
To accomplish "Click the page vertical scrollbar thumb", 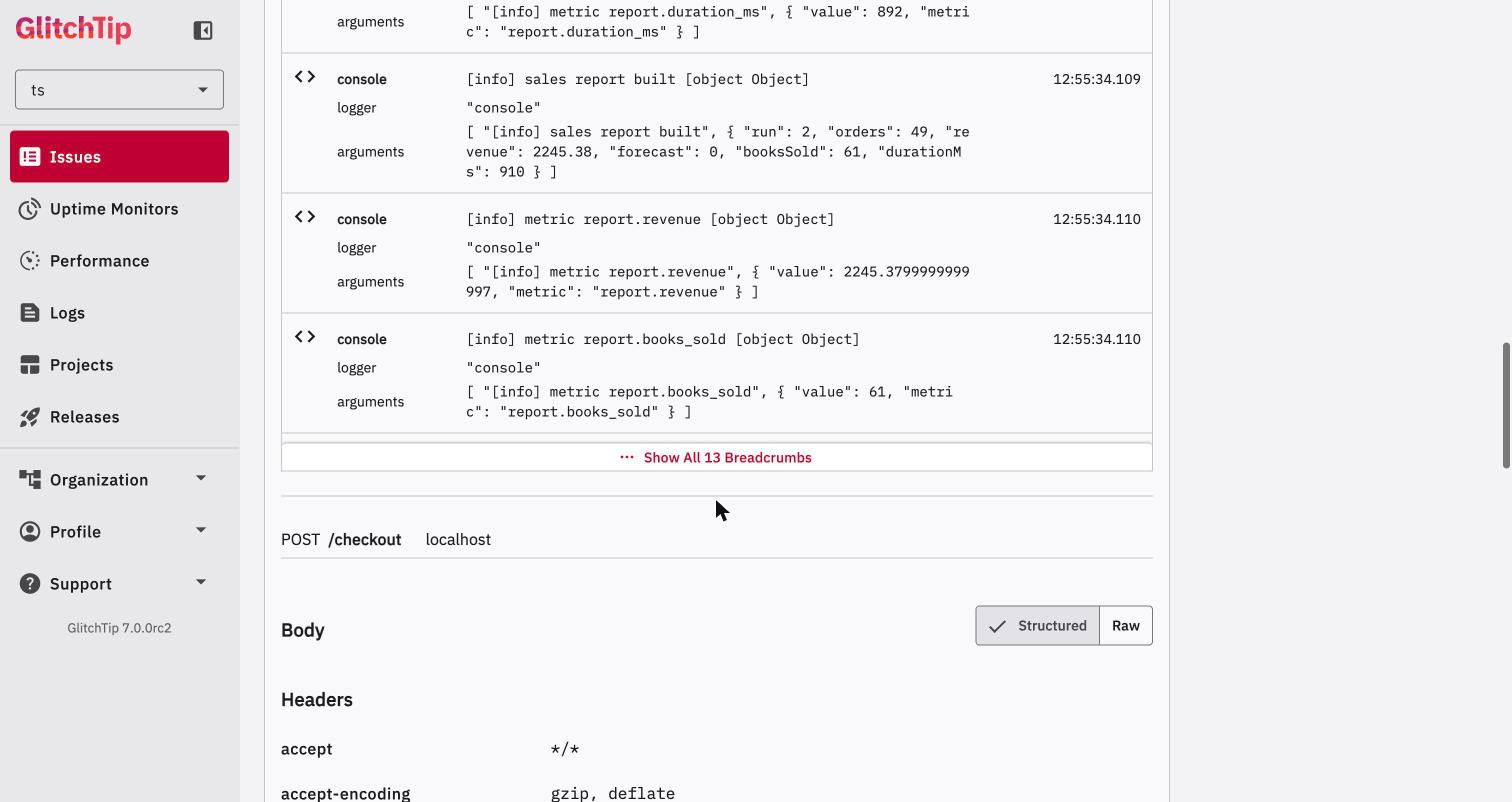I will coord(1506,405).
